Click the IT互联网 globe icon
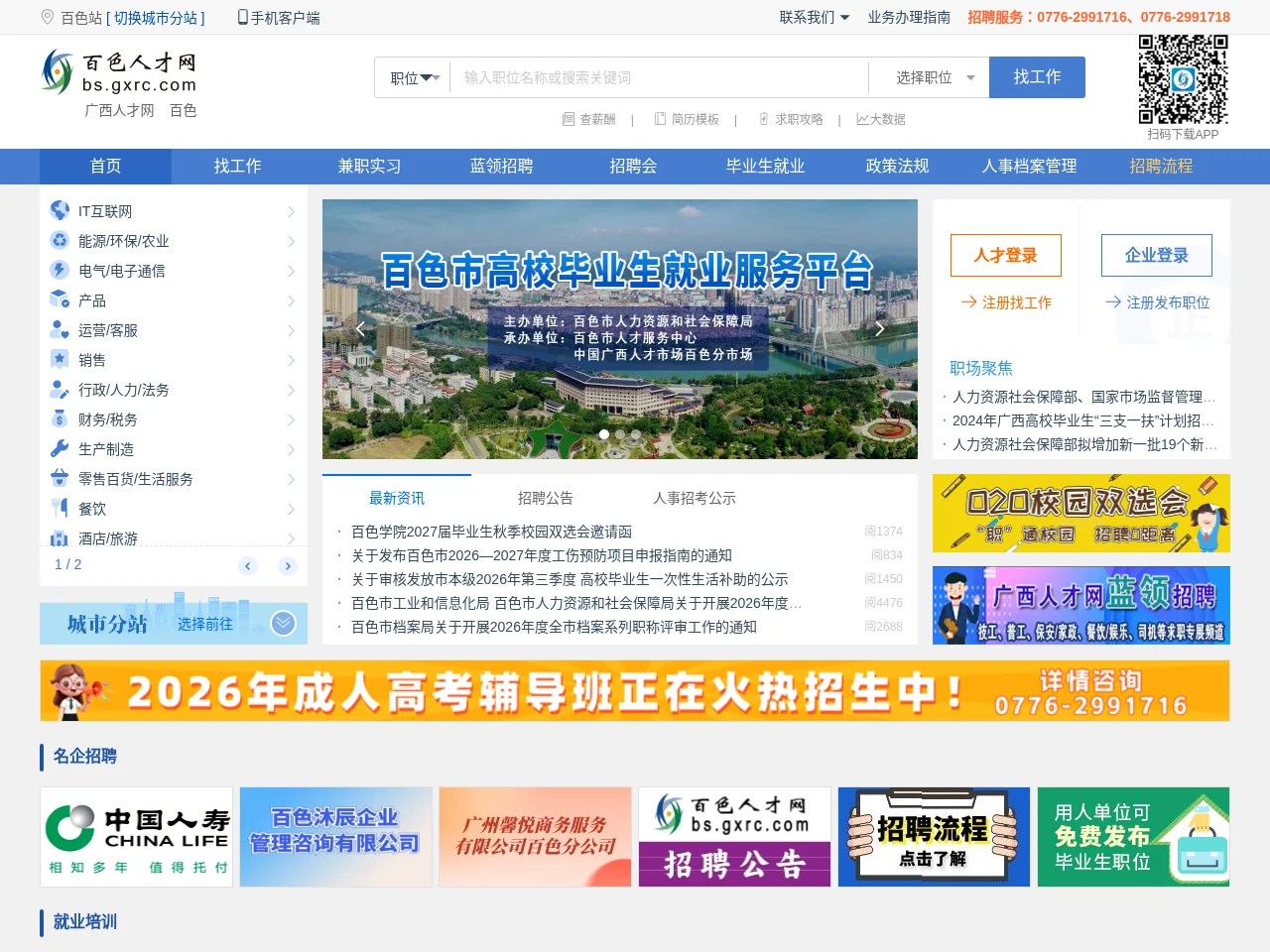1270x952 pixels. (60, 210)
